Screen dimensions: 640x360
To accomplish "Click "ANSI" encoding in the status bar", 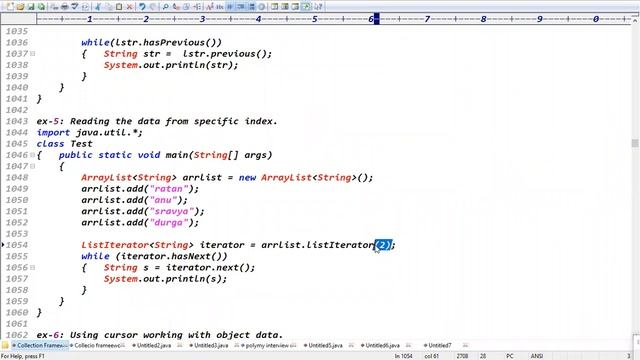I will tap(536, 356).
